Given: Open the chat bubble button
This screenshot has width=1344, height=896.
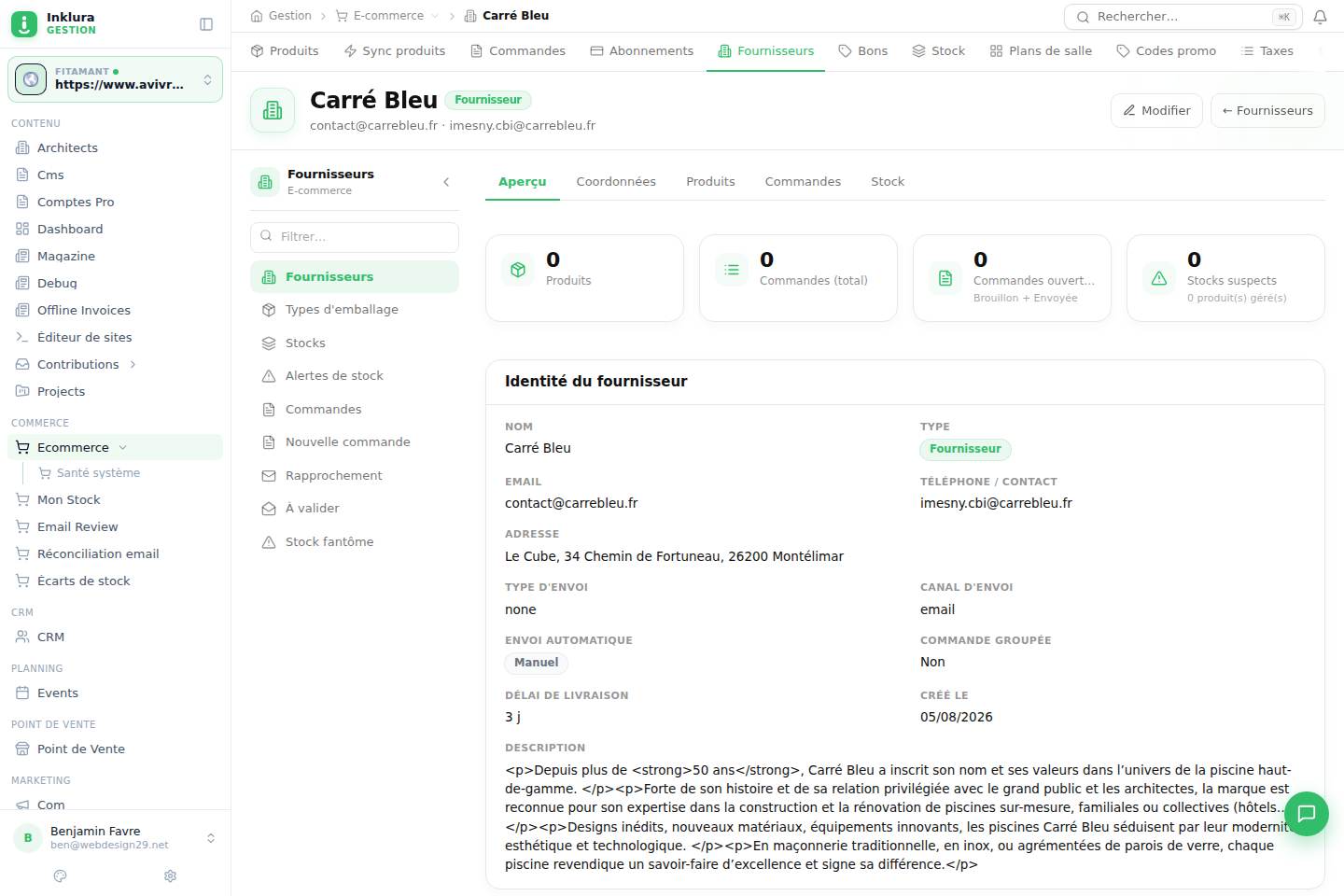Looking at the screenshot, I should pyautogui.click(x=1307, y=813).
